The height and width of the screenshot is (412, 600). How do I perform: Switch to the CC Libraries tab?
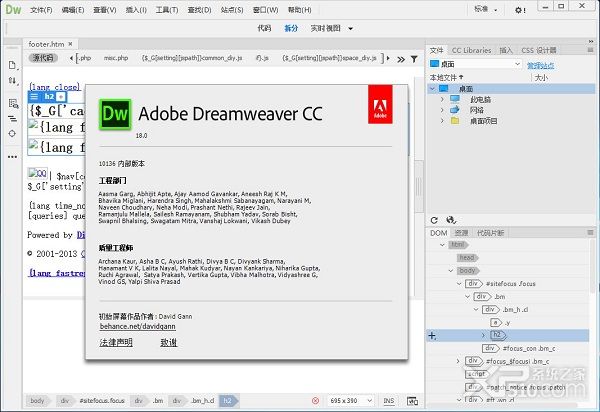tap(471, 50)
